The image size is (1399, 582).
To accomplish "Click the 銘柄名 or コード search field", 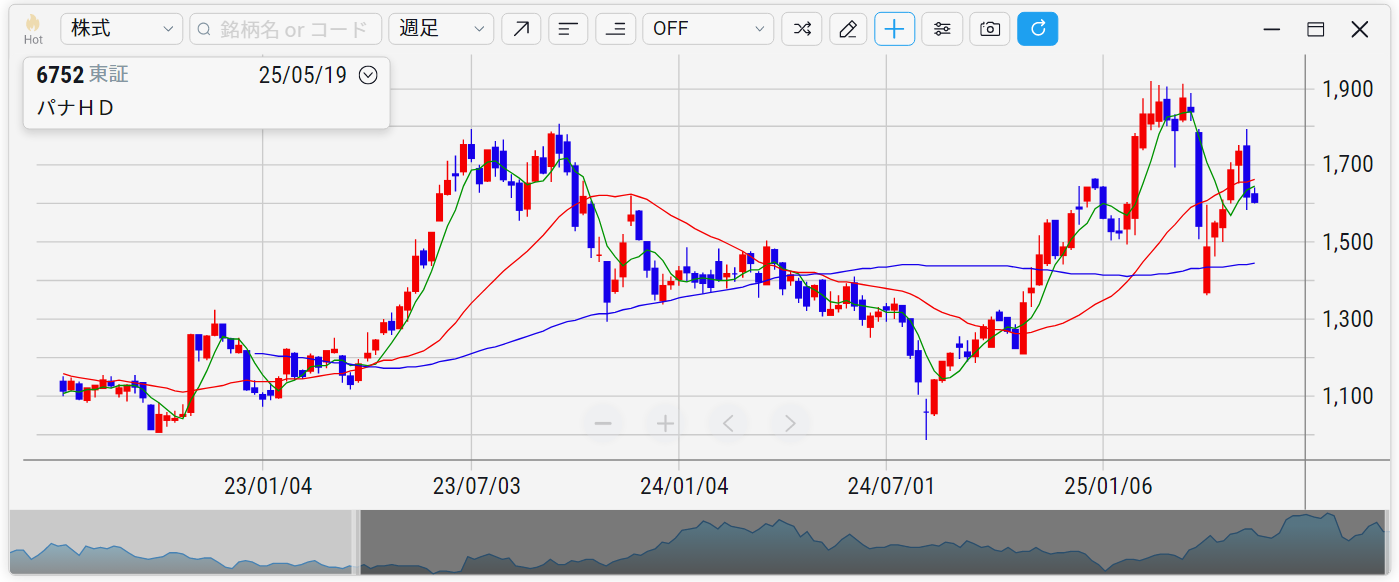I will point(286,29).
